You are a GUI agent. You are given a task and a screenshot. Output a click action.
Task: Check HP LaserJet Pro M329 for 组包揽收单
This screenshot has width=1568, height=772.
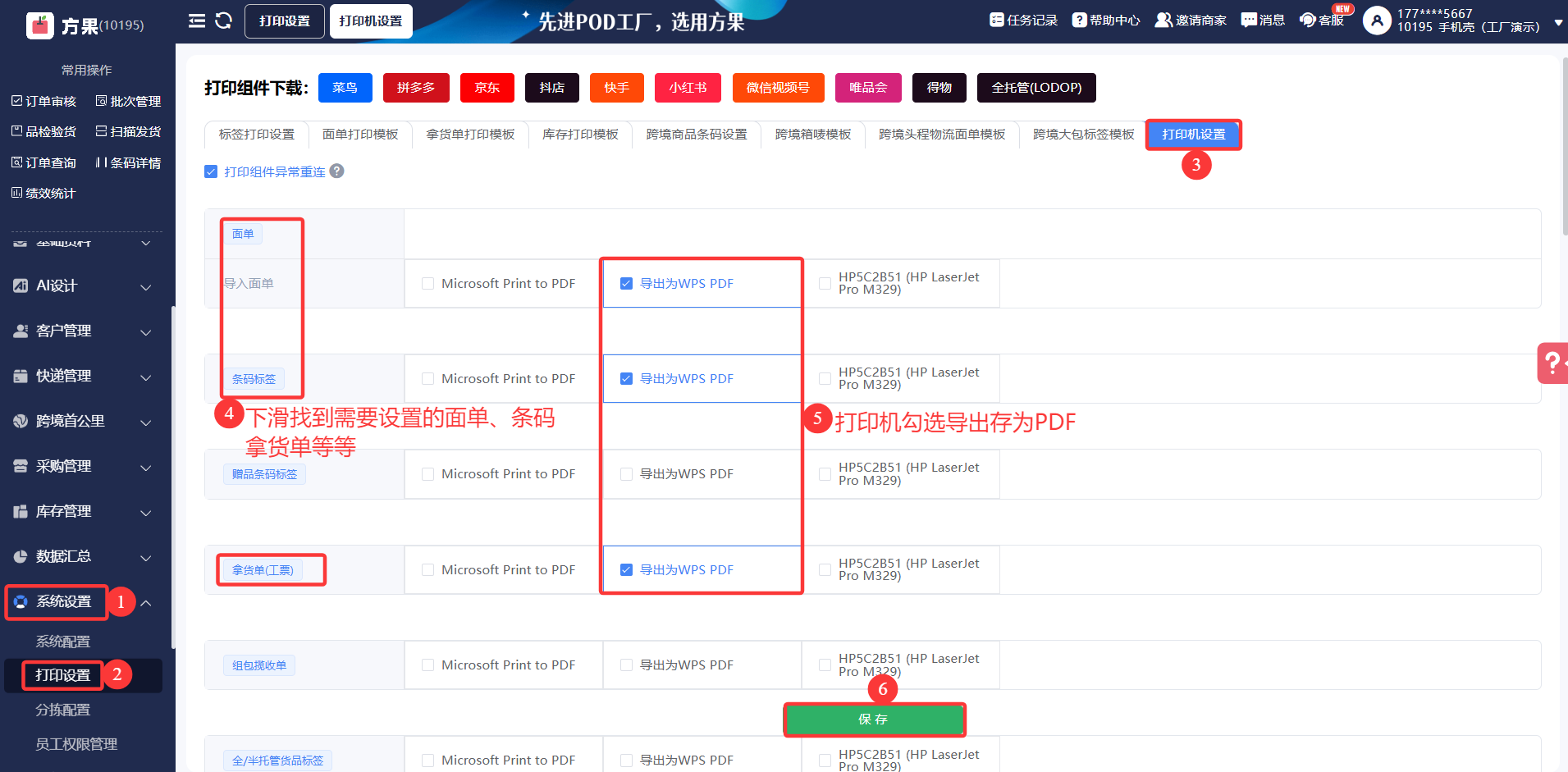tap(825, 665)
